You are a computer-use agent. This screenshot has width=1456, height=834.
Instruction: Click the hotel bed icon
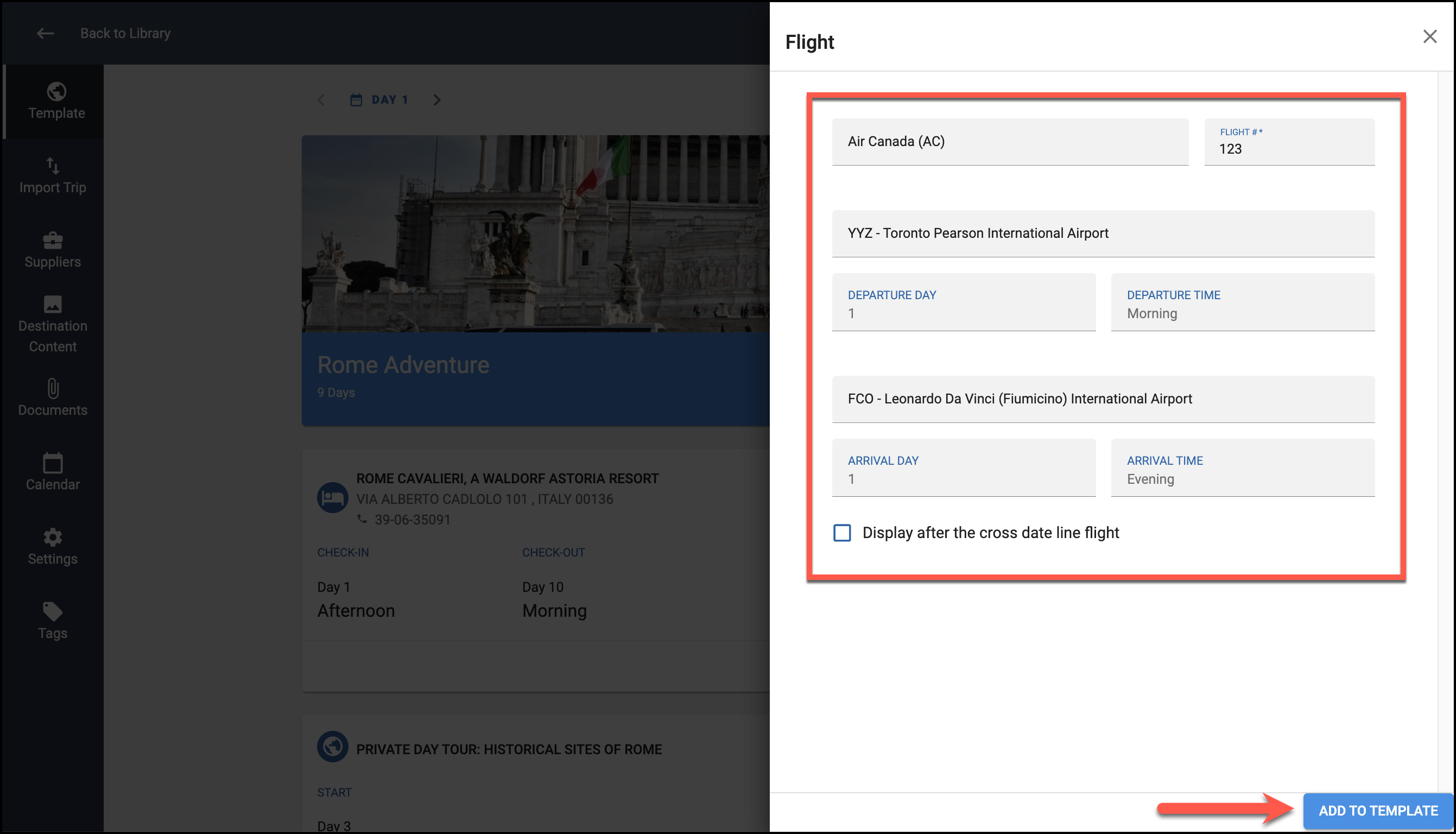333,497
